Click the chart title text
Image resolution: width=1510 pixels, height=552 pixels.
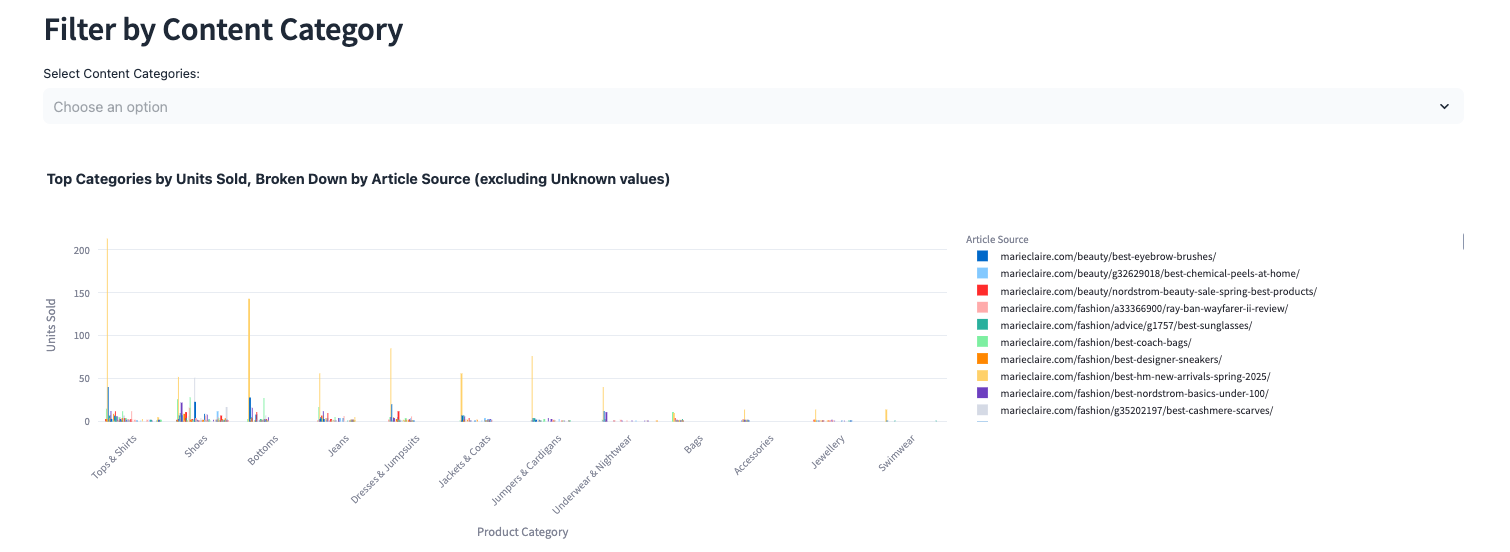coord(358,179)
